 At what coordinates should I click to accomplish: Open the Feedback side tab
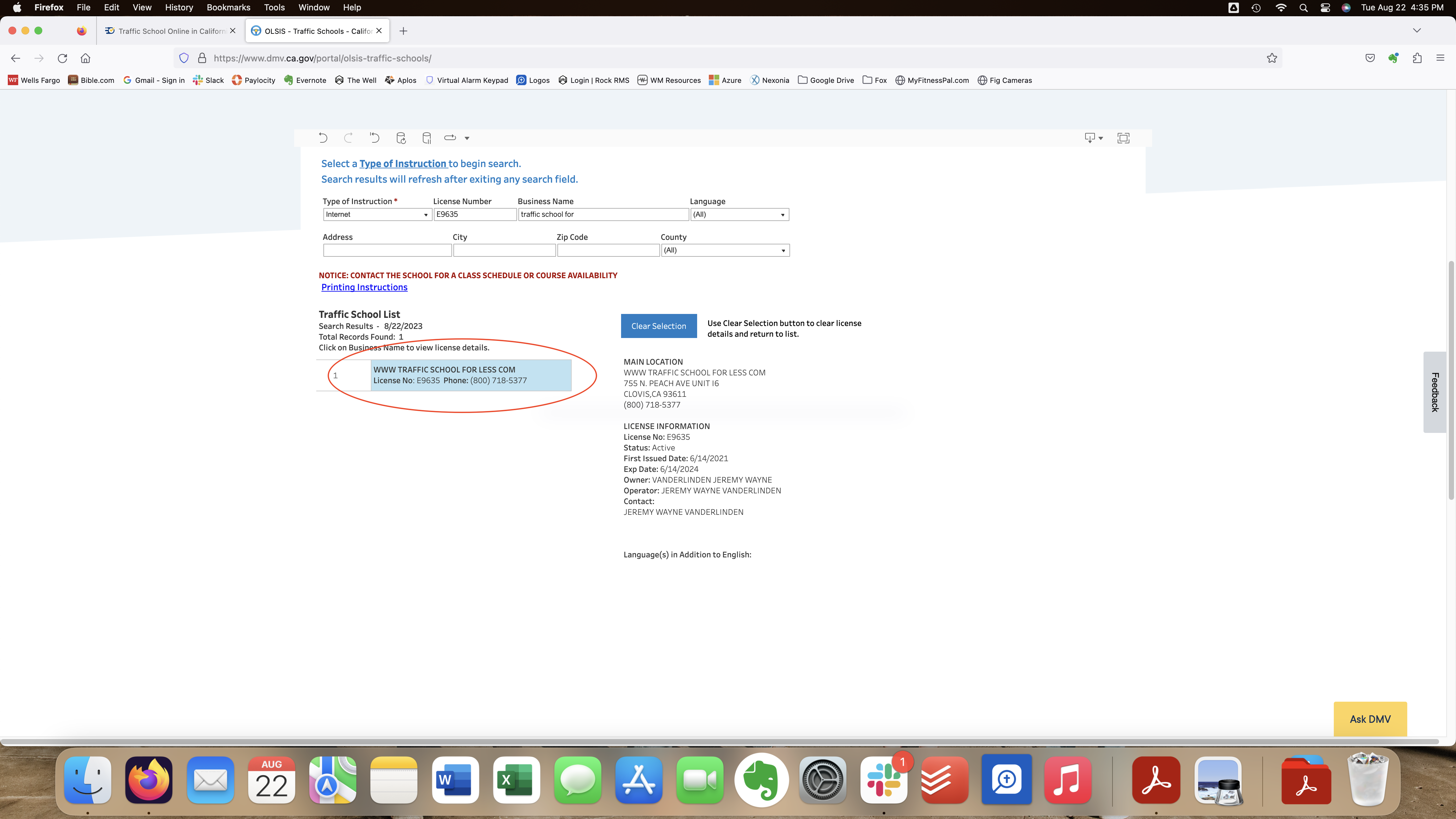[x=1434, y=392]
